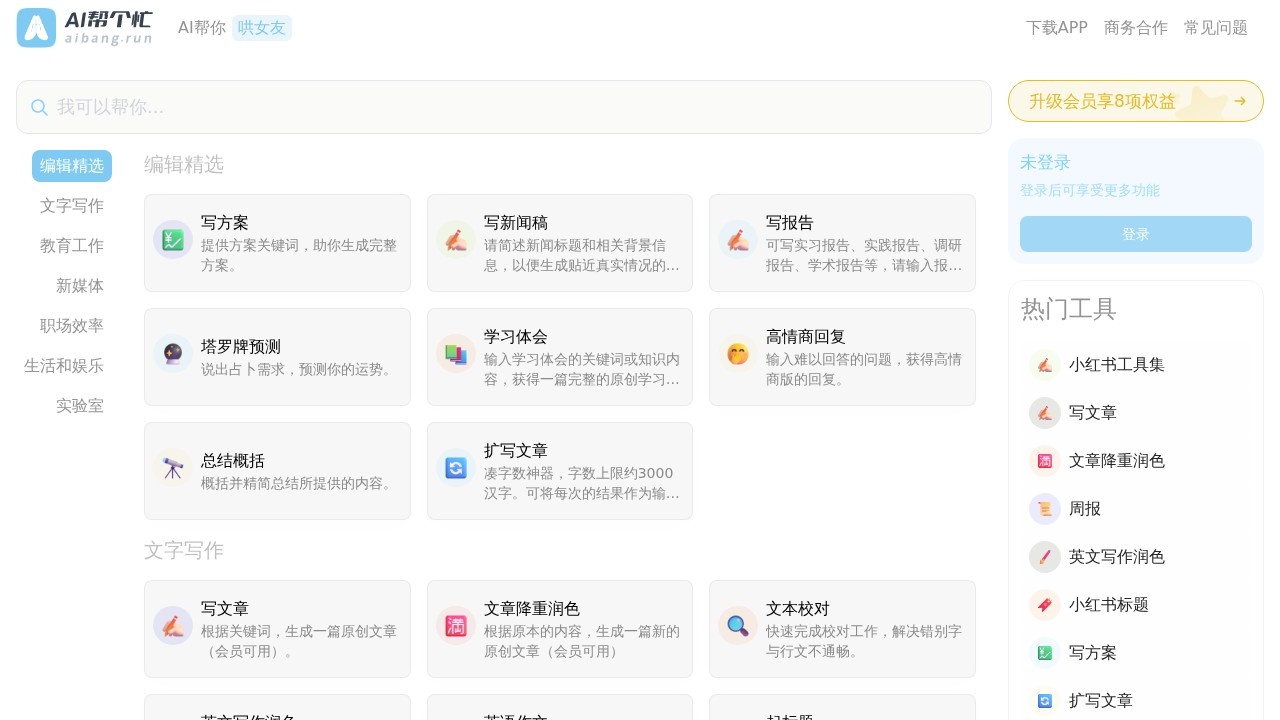Screen dimensions: 1280x720
Task: Click the 下载APP link
Action: tap(1056, 28)
